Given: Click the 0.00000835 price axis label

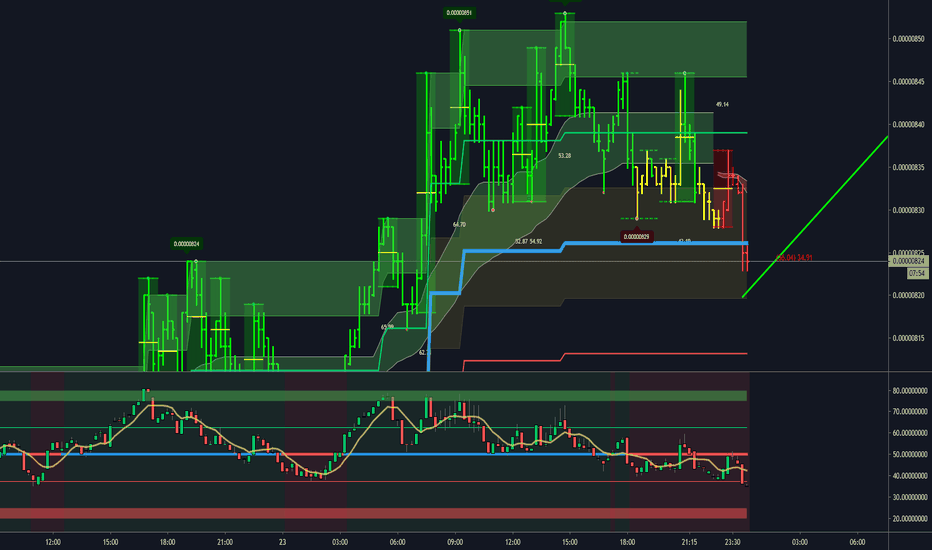Looking at the screenshot, I should pyautogui.click(x=908, y=168).
